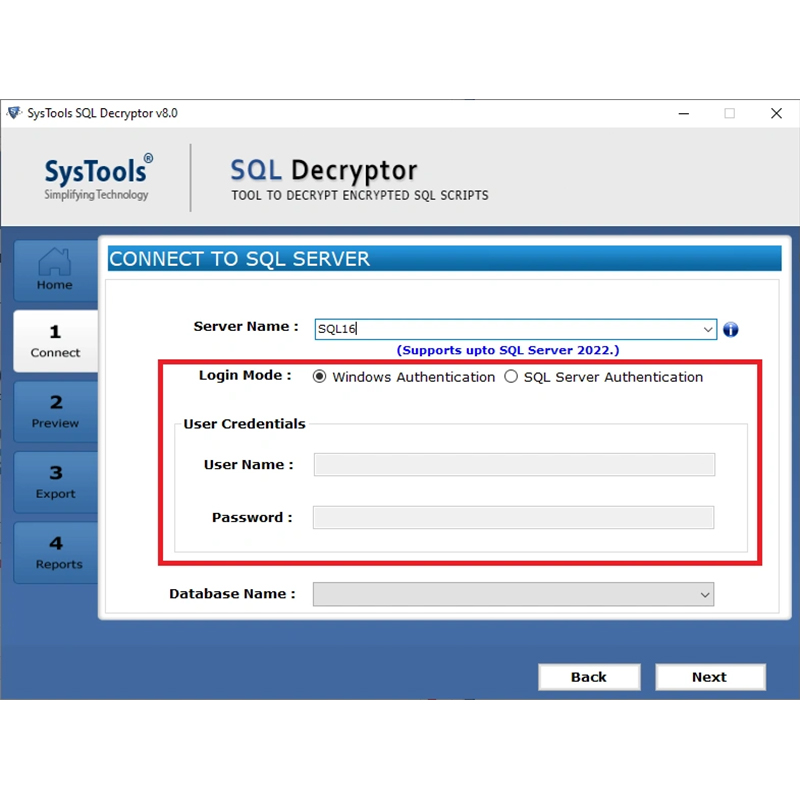Image resolution: width=800 pixels, height=800 pixels.
Task: Close the SQL Decryptor window
Action: point(776,113)
